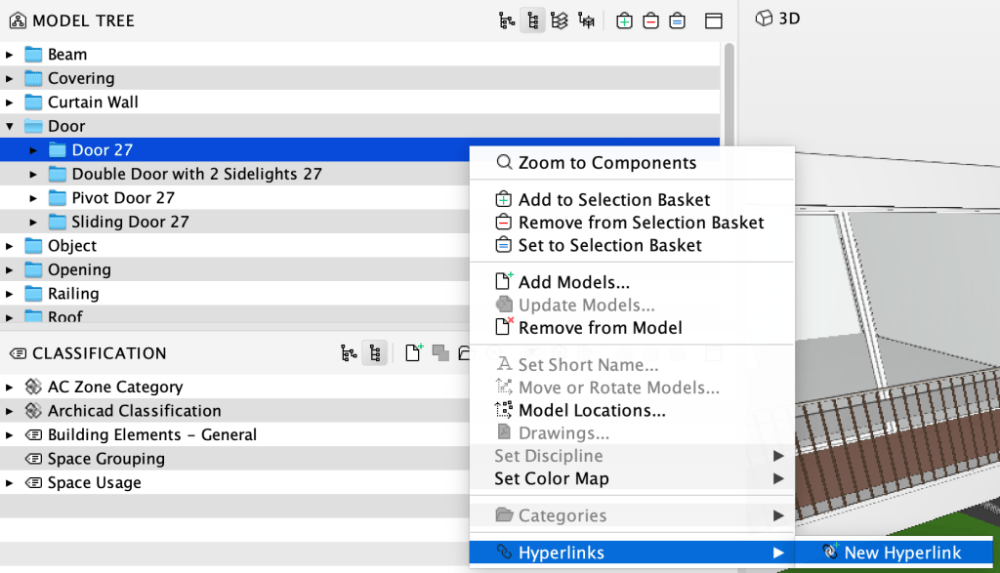Expand the Archicad Classification node
1000x573 pixels.
coord(10,411)
